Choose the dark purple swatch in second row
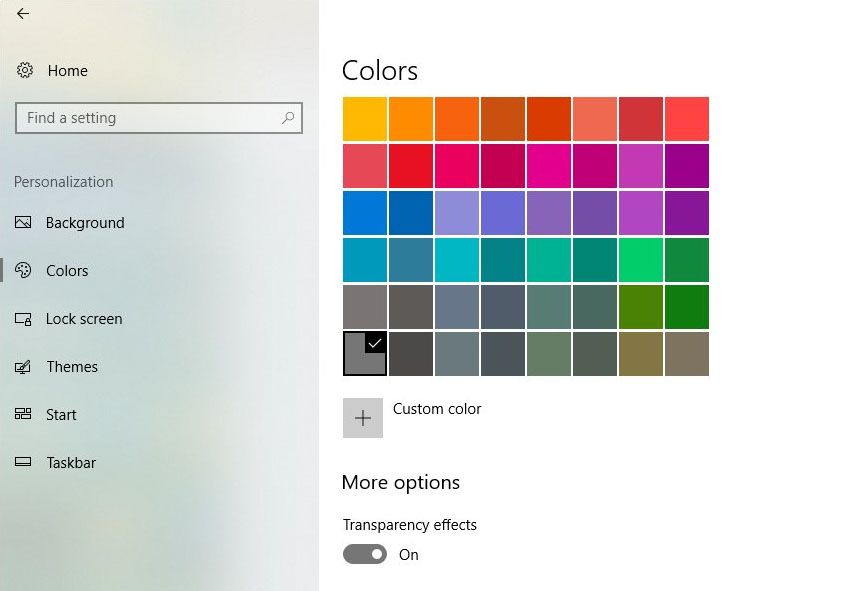 point(687,166)
